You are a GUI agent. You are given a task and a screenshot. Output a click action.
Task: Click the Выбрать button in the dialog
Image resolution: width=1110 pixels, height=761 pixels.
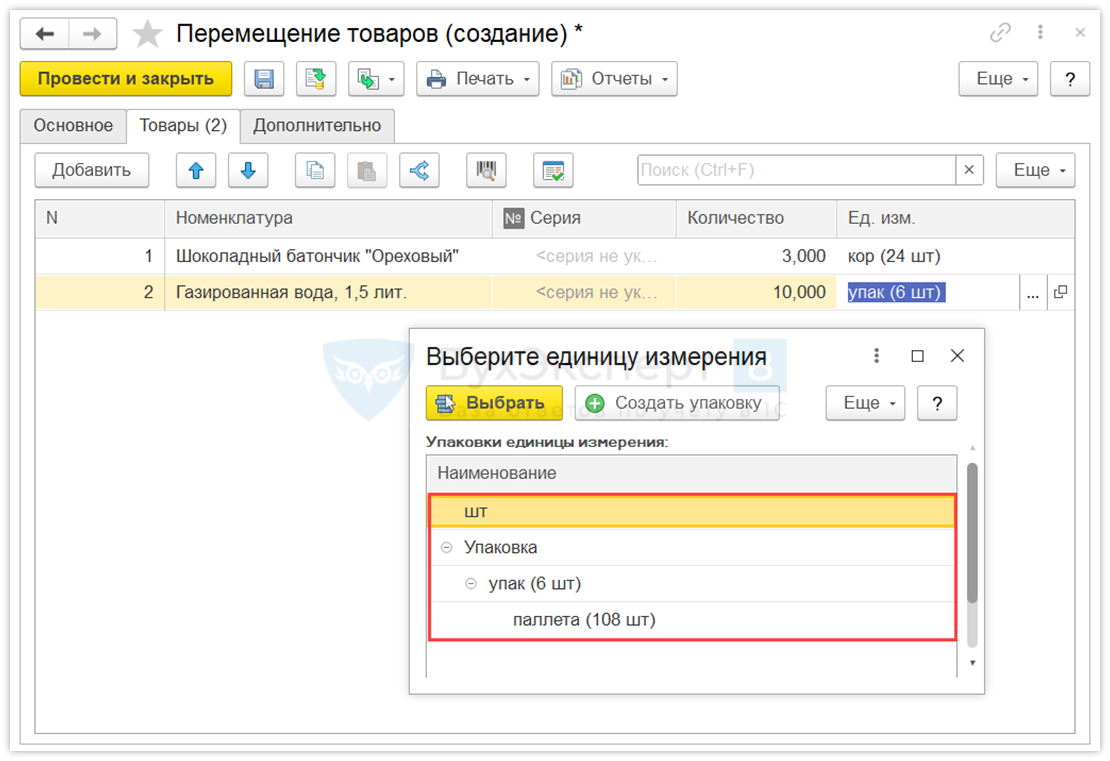point(494,403)
